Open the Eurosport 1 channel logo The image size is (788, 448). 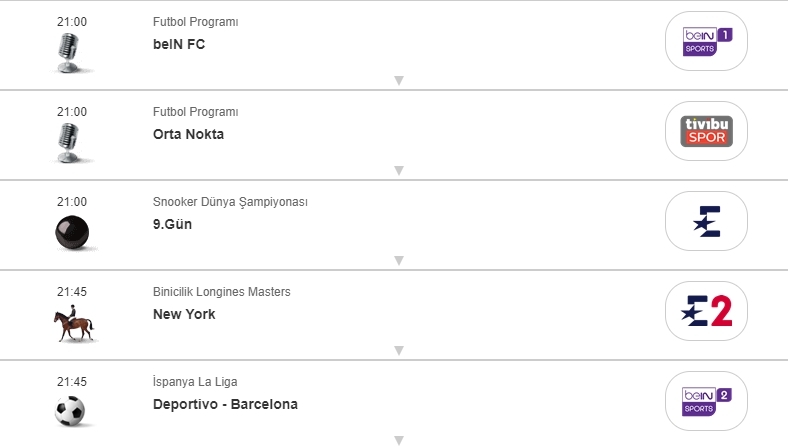[706, 221]
